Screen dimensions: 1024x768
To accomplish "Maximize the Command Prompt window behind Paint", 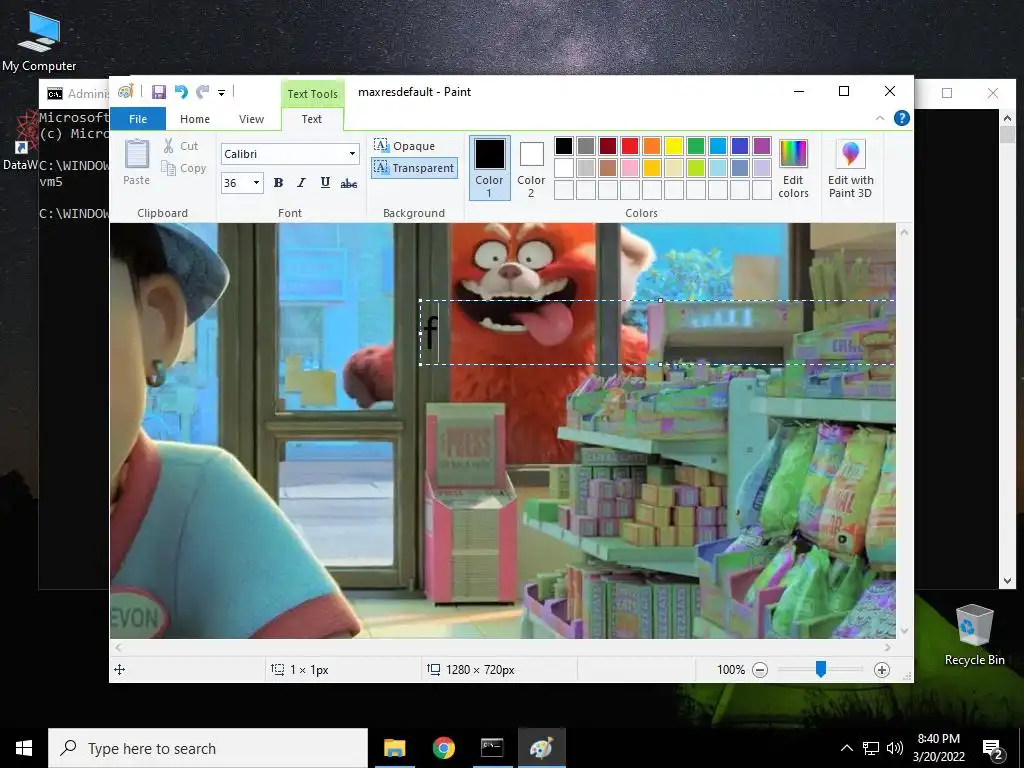I will click(947, 93).
